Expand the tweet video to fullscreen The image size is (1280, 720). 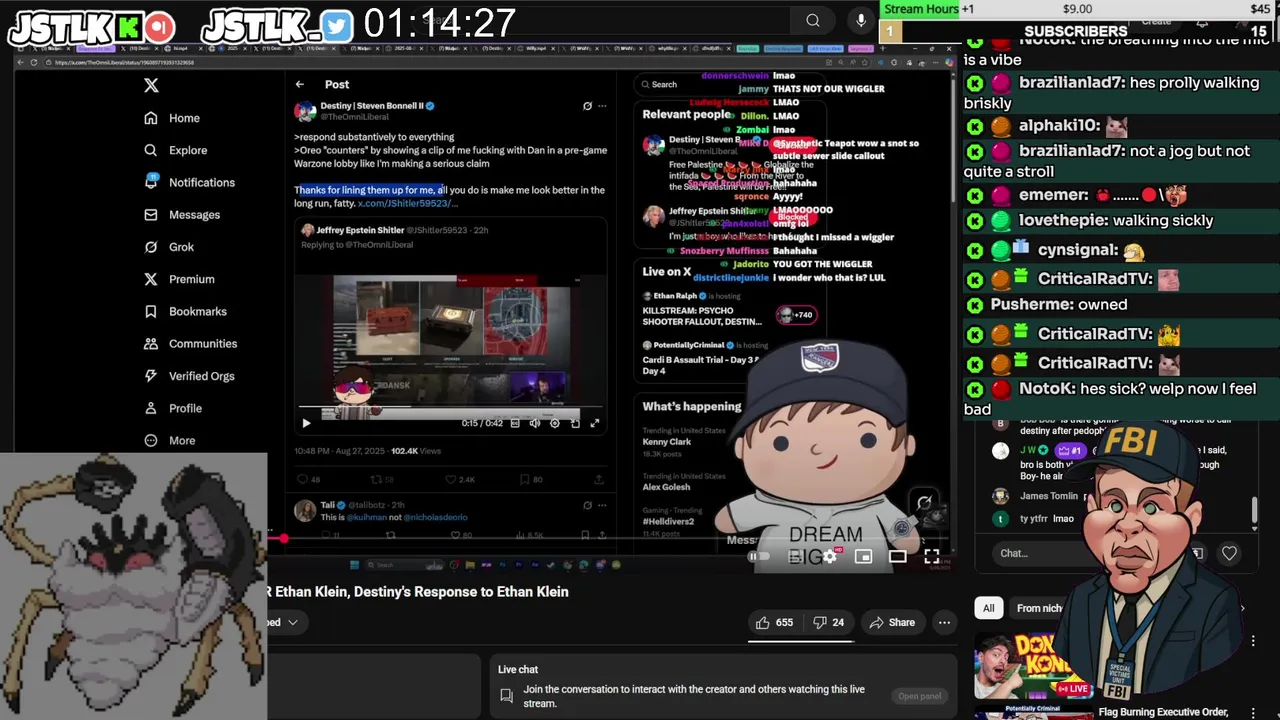[594, 423]
